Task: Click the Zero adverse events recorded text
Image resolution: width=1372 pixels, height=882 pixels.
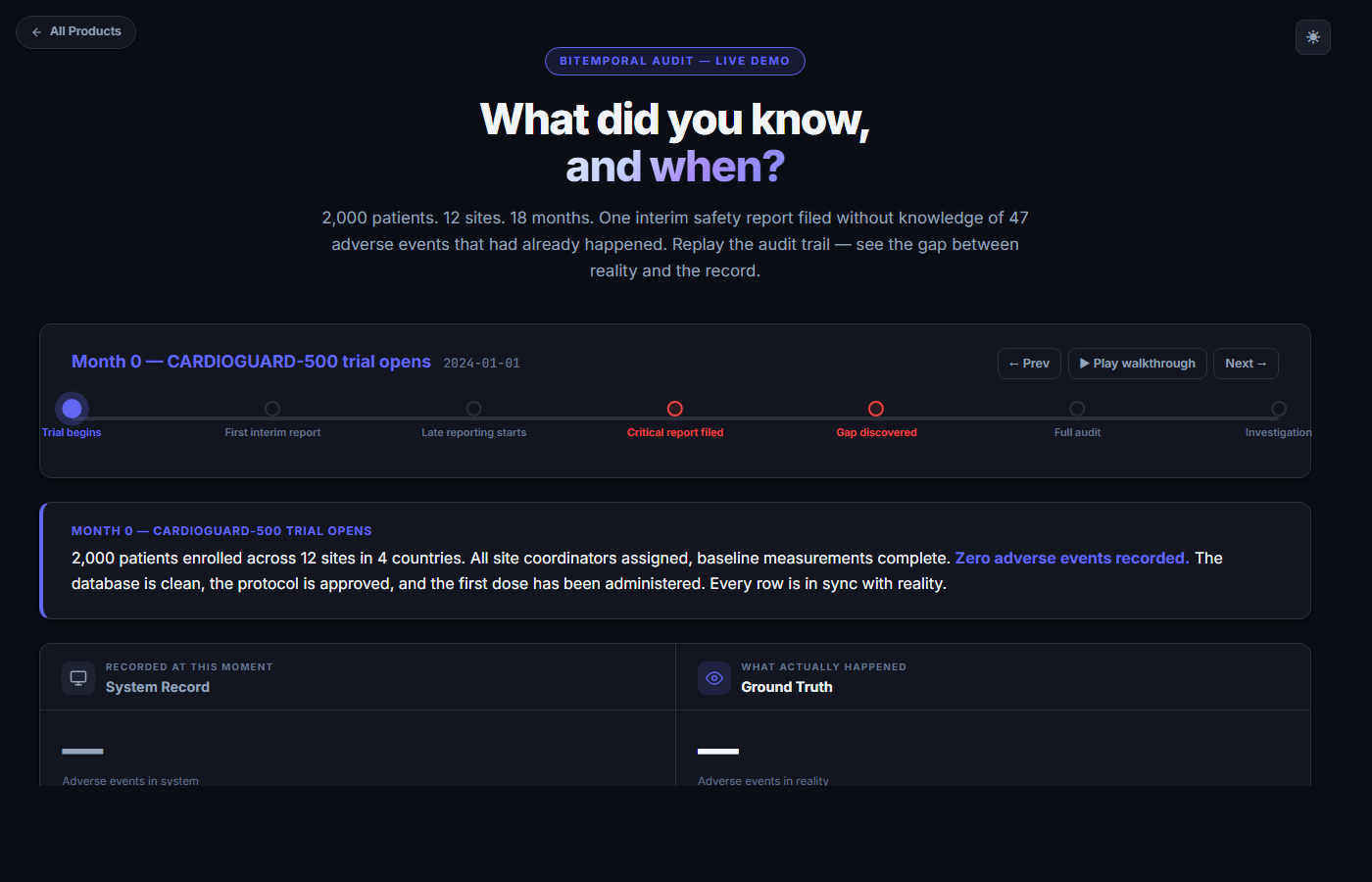Action: (x=1071, y=558)
